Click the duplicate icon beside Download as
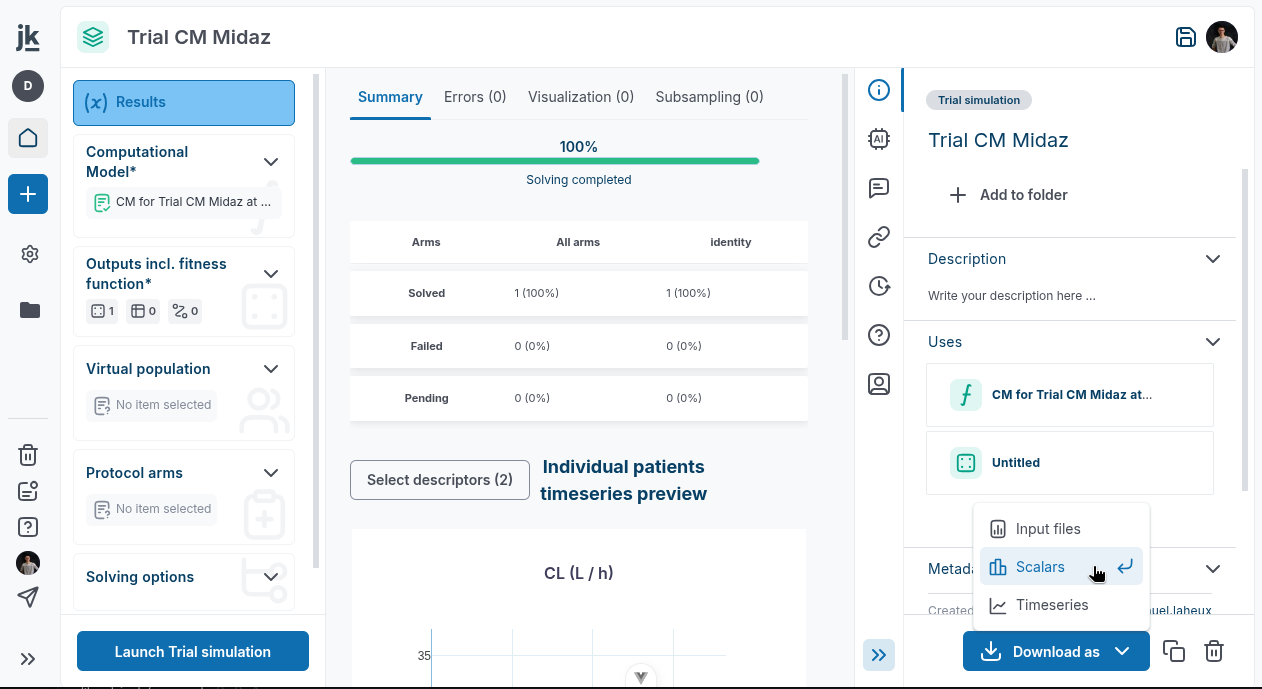This screenshot has width=1262, height=689. [x=1174, y=652]
